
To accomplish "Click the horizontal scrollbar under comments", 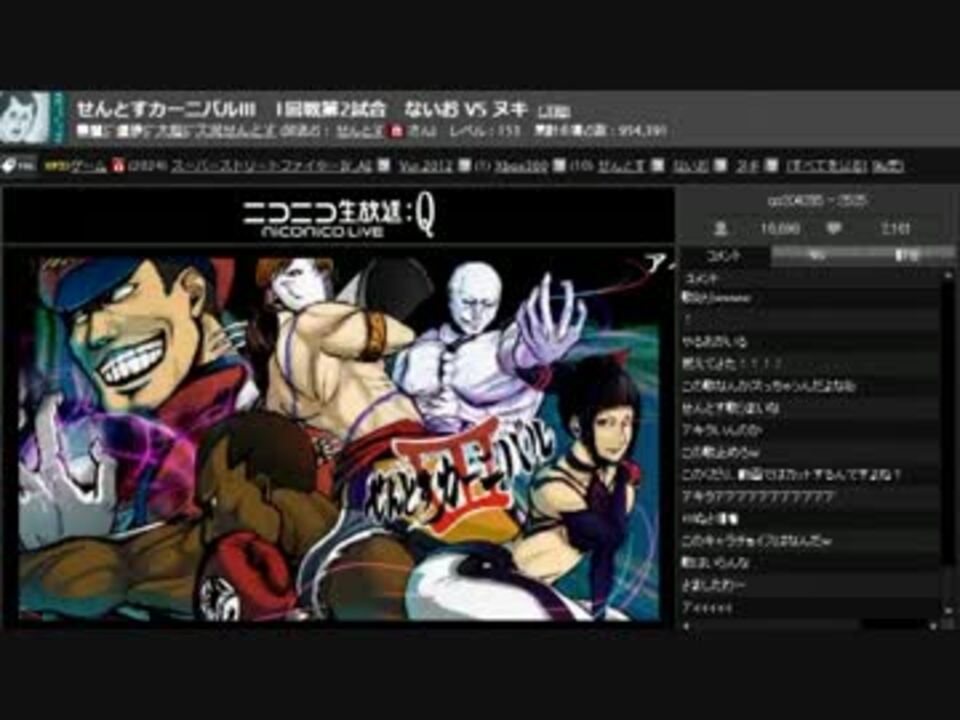I will [809, 625].
